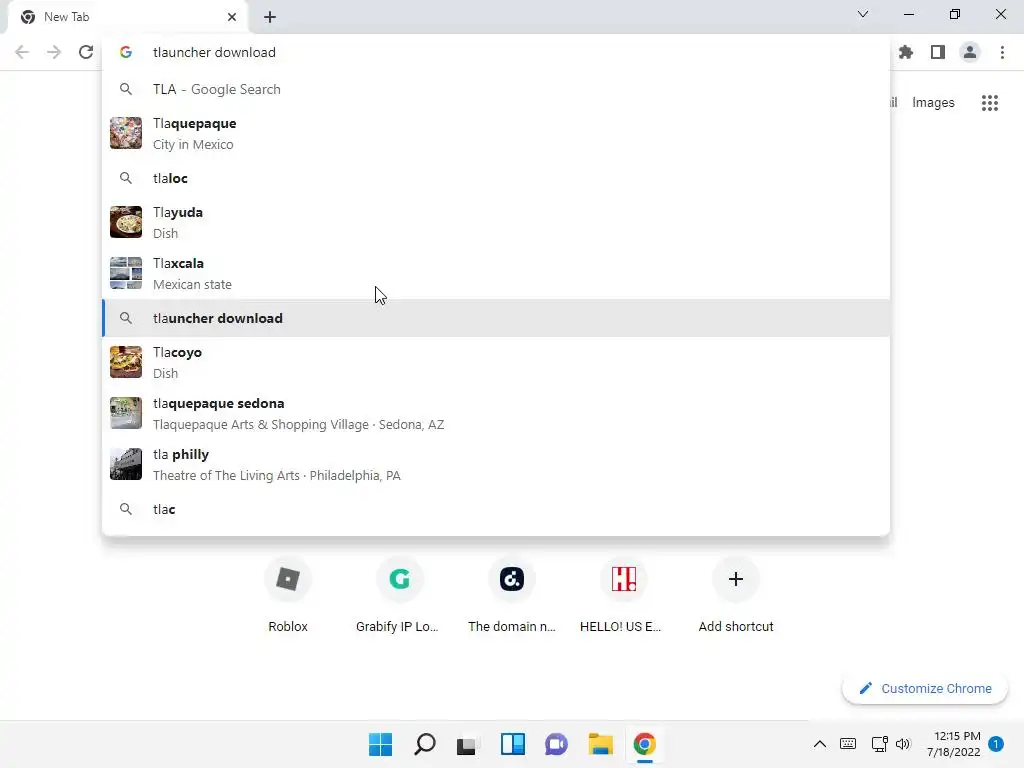Click the Chrome taskbar icon
The width and height of the screenshot is (1024, 768).
coord(645,744)
